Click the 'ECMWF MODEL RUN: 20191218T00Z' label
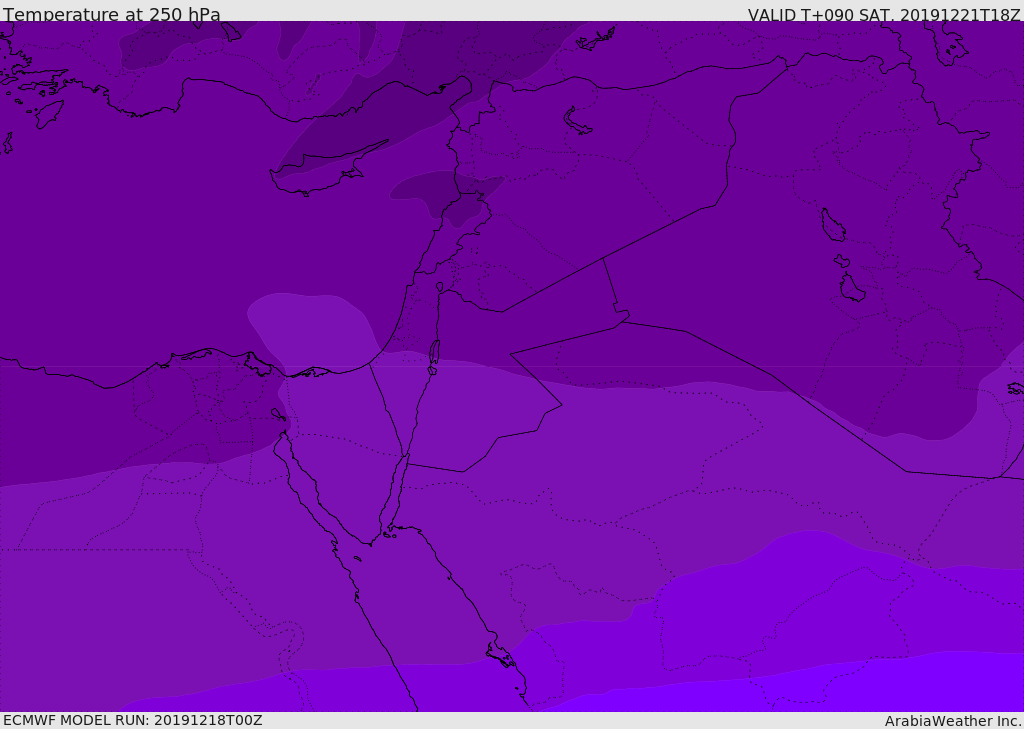Screen dimensions: 1024x729 coord(133,720)
